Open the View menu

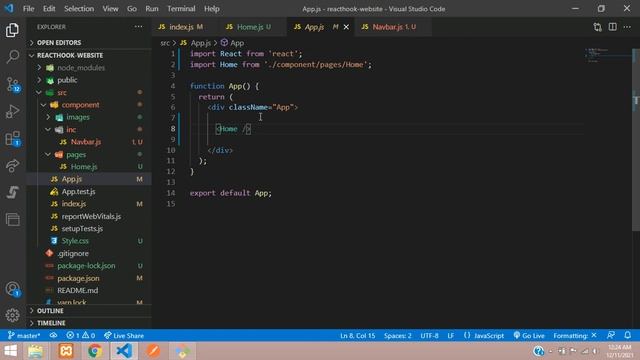tap(110, 9)
